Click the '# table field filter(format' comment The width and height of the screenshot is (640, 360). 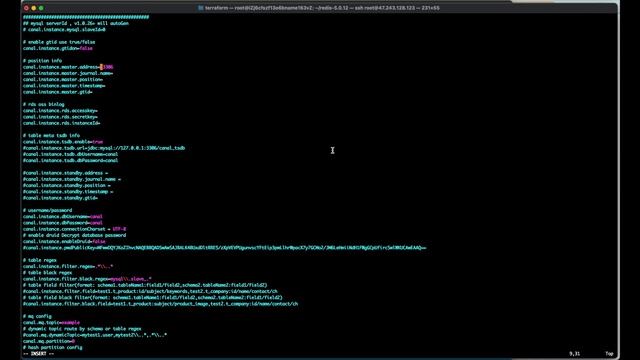pyautogui.click(x=145, y=285)
